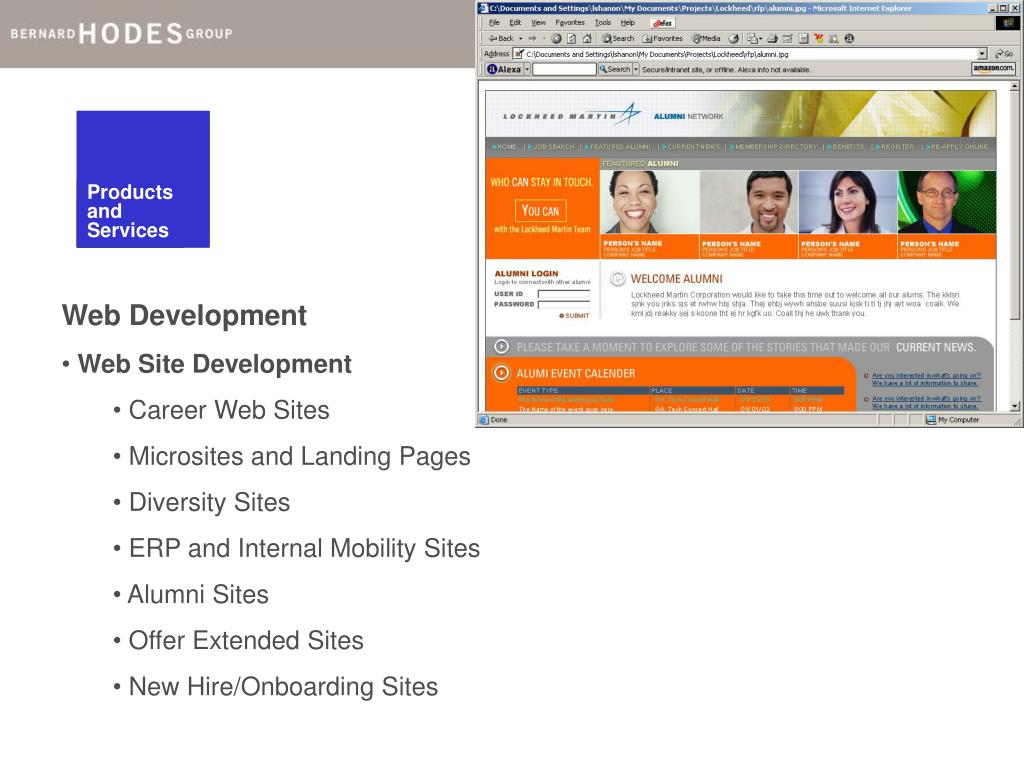This screenshot has height=768, width=1024.
Task: Open History with the clock globe icon
Action: coord(733,39)
